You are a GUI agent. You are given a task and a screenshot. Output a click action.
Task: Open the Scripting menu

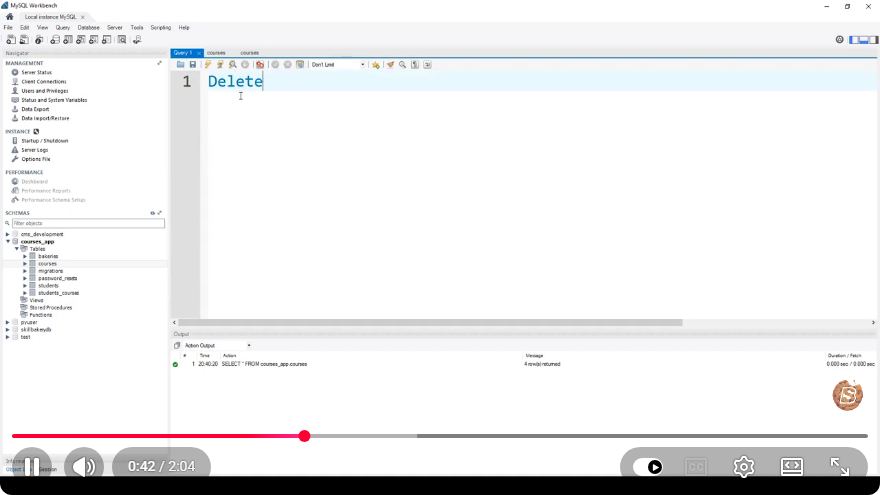coord(161,28)
